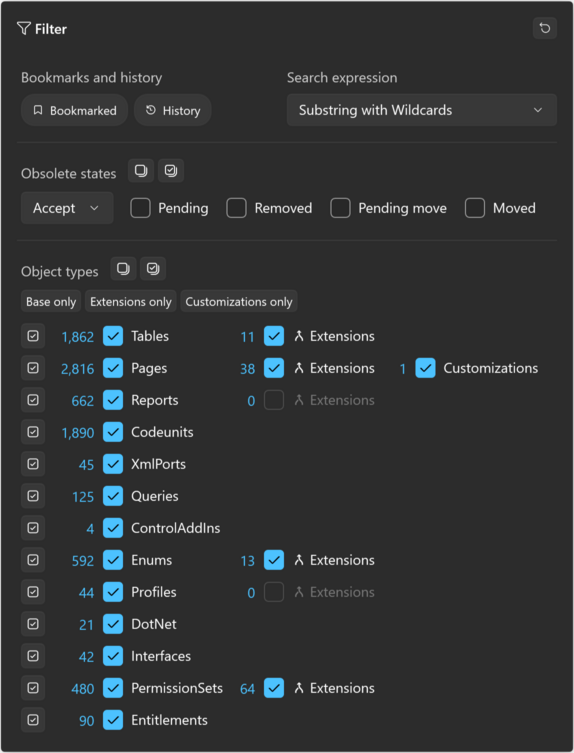Uncheck the ControlAddIns object type
The image size is (574, 753).
coord(113,528)
